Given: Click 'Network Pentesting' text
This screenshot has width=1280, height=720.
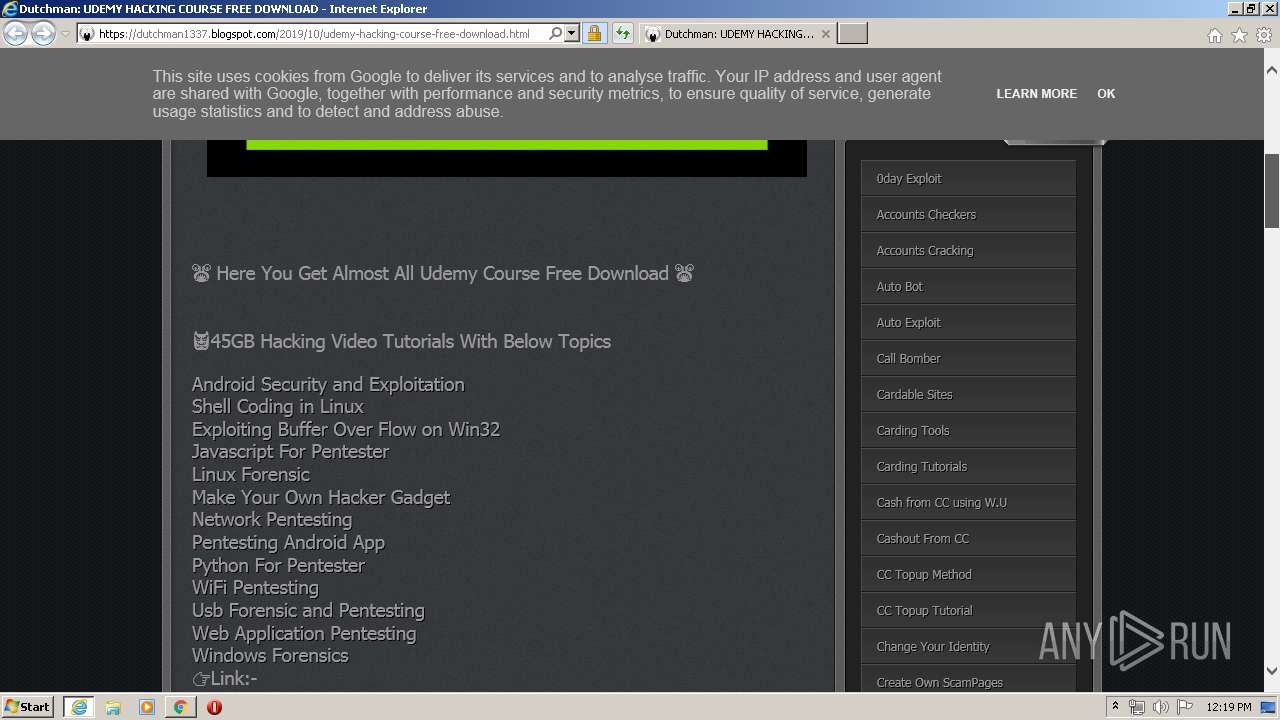Looking at the screenshot, I should [272, 519].
